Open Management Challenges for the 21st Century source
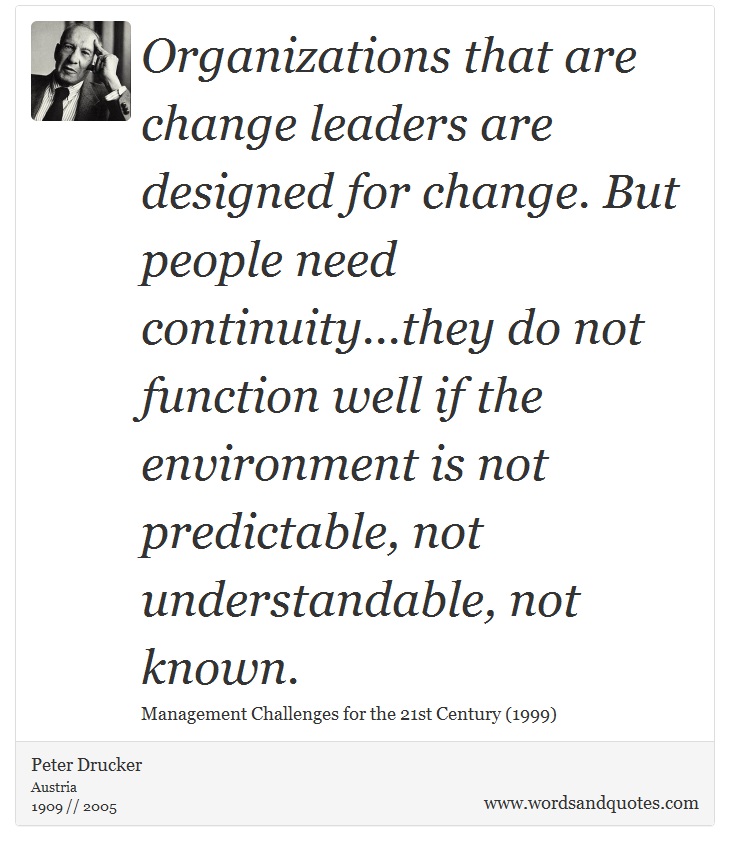This screenshot has height=851, width=730. 321,714
